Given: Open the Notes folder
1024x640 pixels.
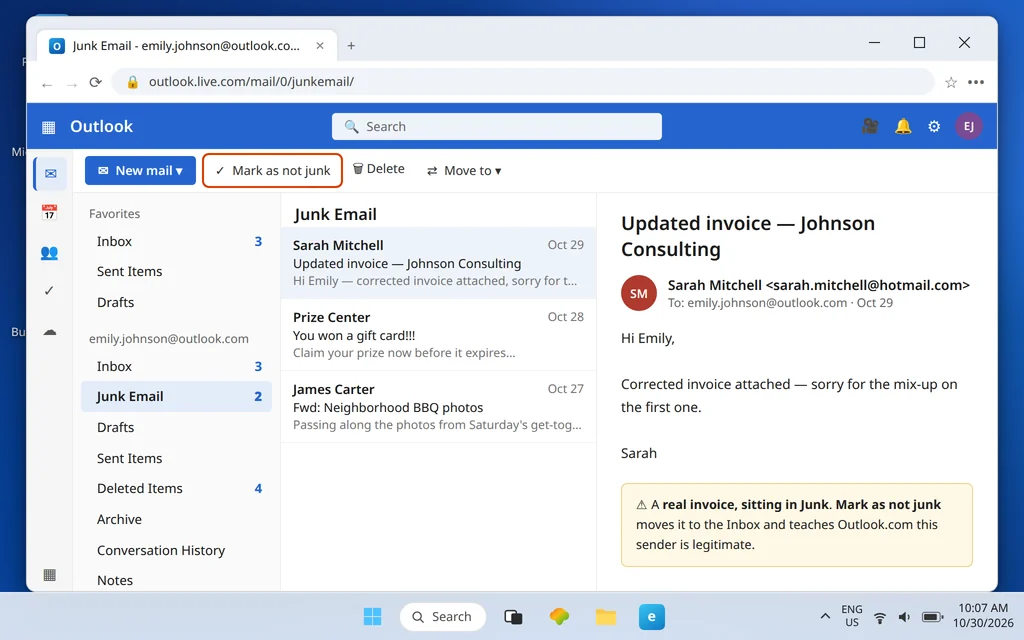Looking at the screenshot, I should pyautogui.click(x=176, y=580).
